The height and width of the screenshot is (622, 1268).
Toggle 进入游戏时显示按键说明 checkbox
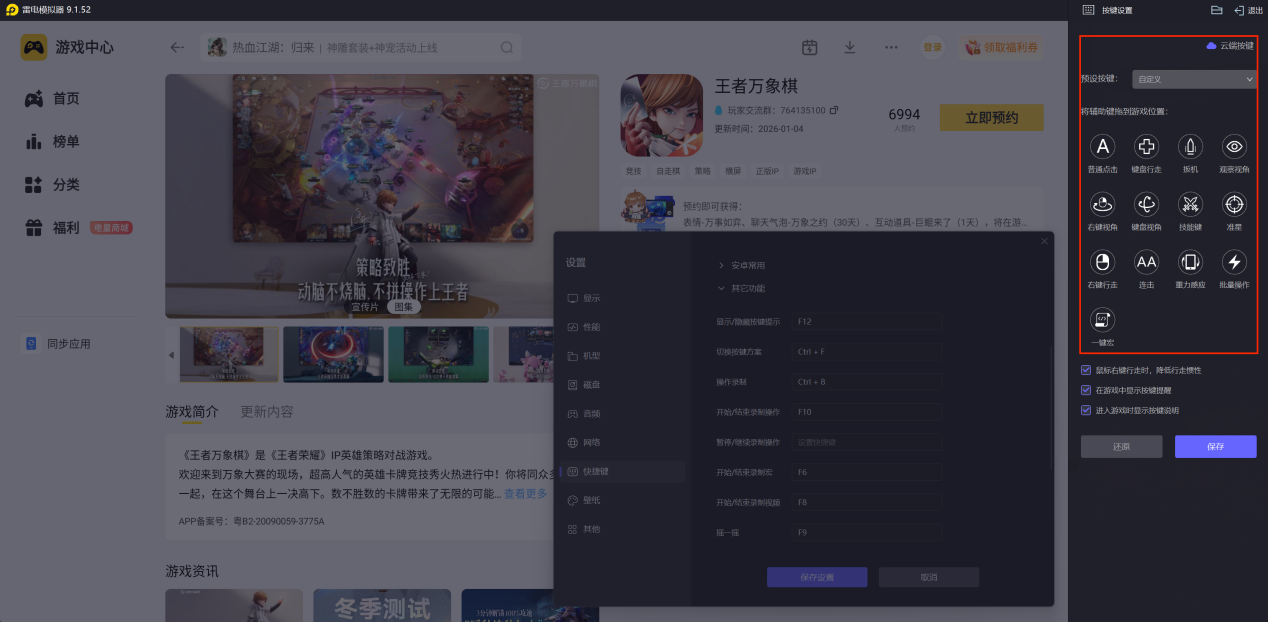tap(1087, 410)
